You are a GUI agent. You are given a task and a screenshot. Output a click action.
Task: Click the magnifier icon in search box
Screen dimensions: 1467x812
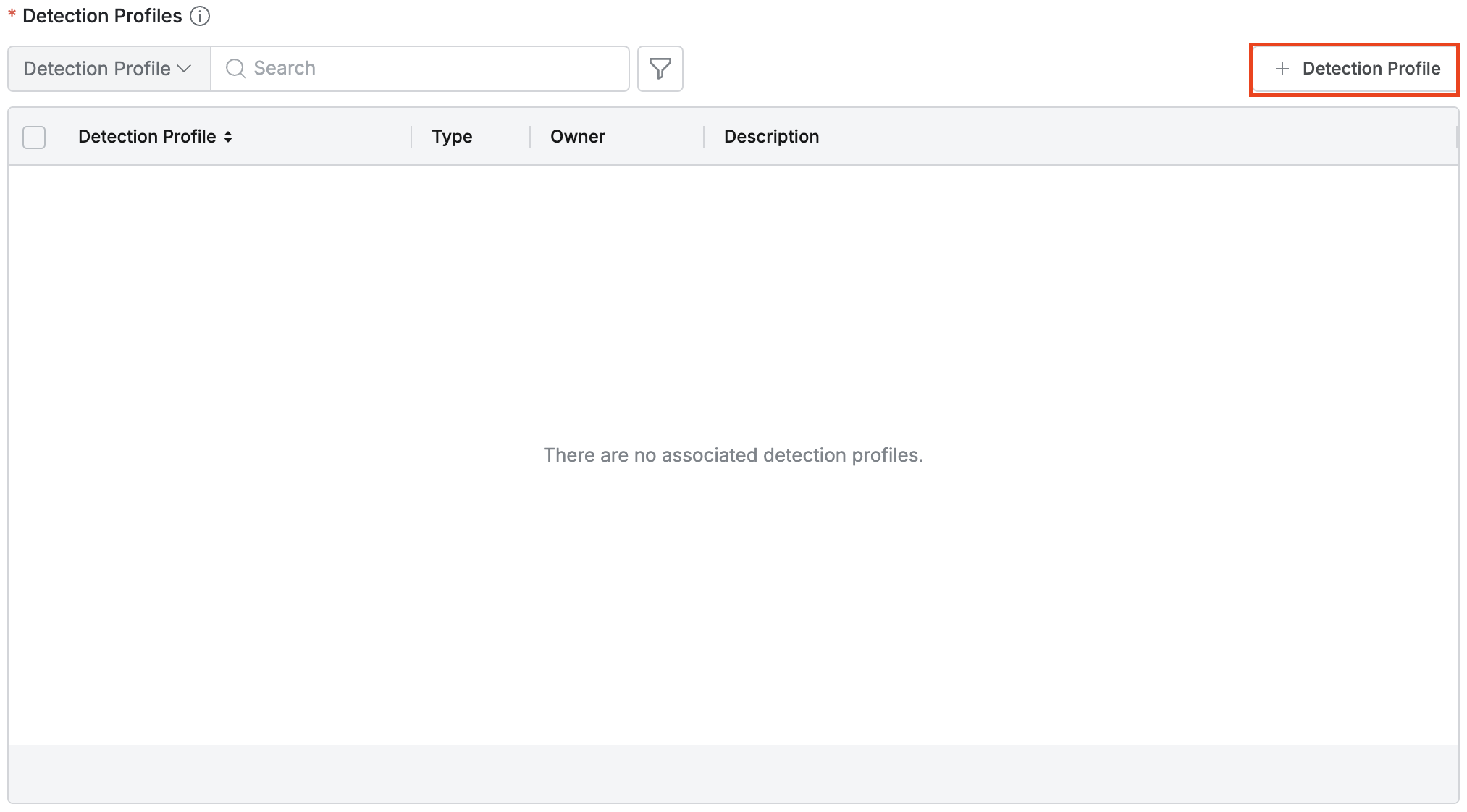(235, 69)
